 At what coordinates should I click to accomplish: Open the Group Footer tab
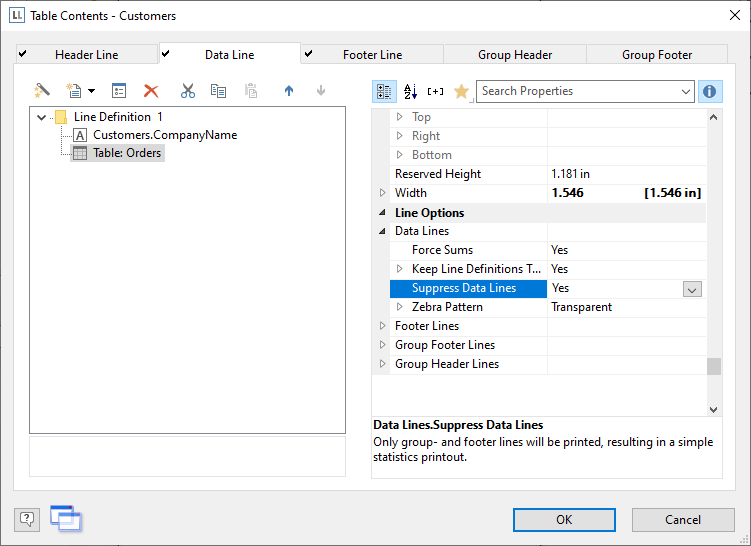pyautogui.click(x=657, y=55)
